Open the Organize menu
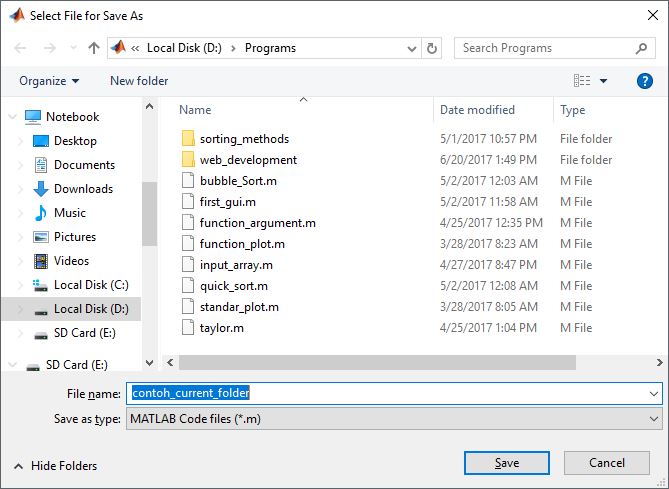The width and height of the screenshot is (669, 489). pos(49,81)
